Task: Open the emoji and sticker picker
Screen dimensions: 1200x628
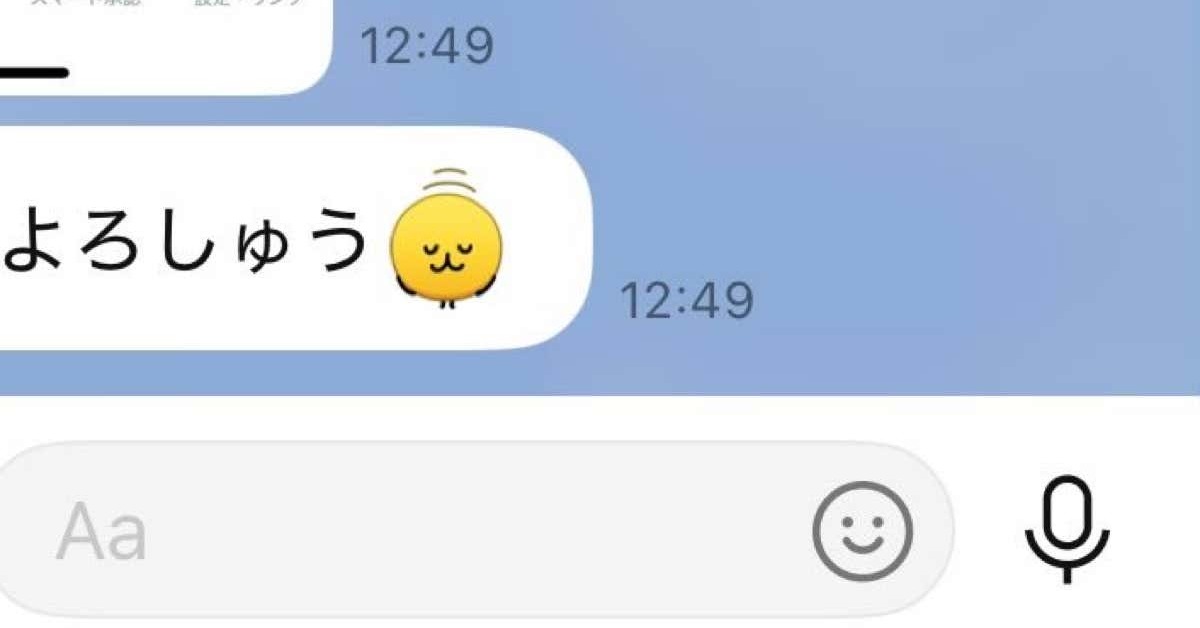Action: 862,533
